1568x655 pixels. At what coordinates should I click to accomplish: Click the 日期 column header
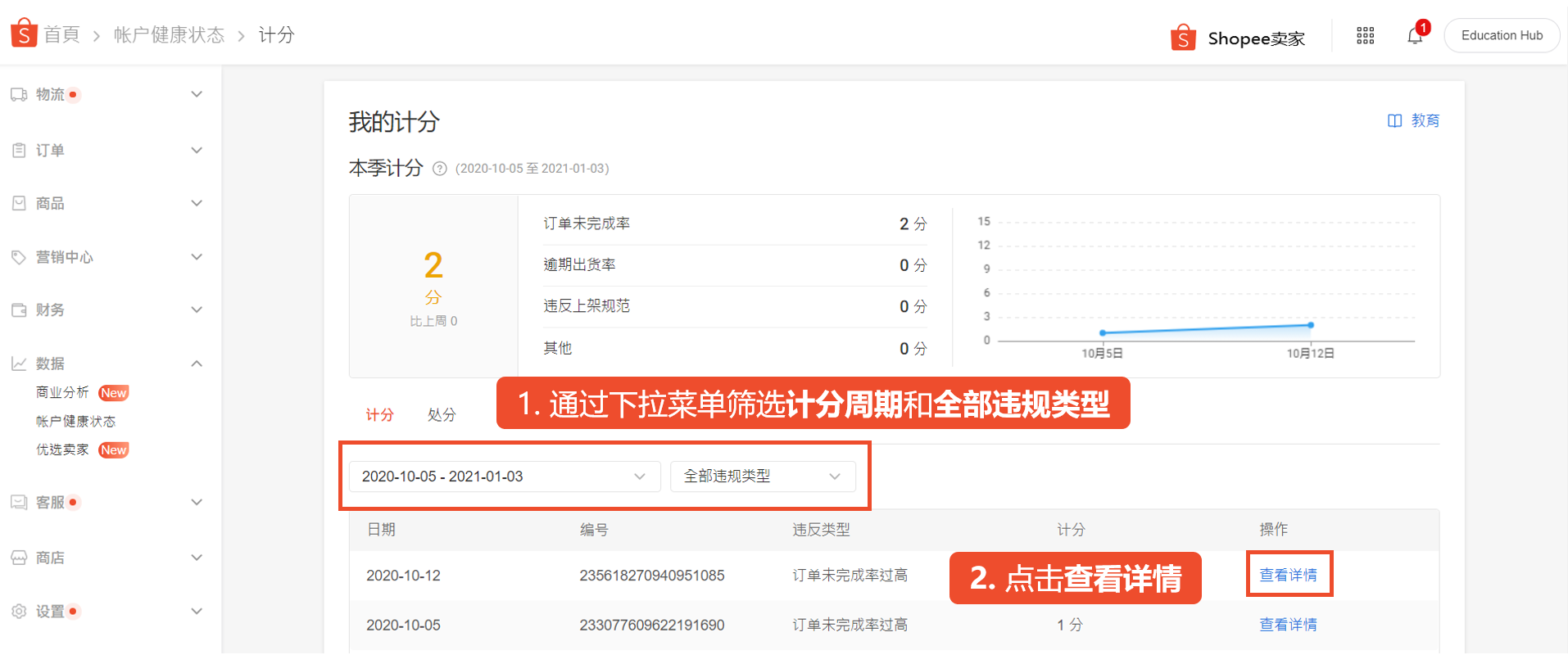381,530
